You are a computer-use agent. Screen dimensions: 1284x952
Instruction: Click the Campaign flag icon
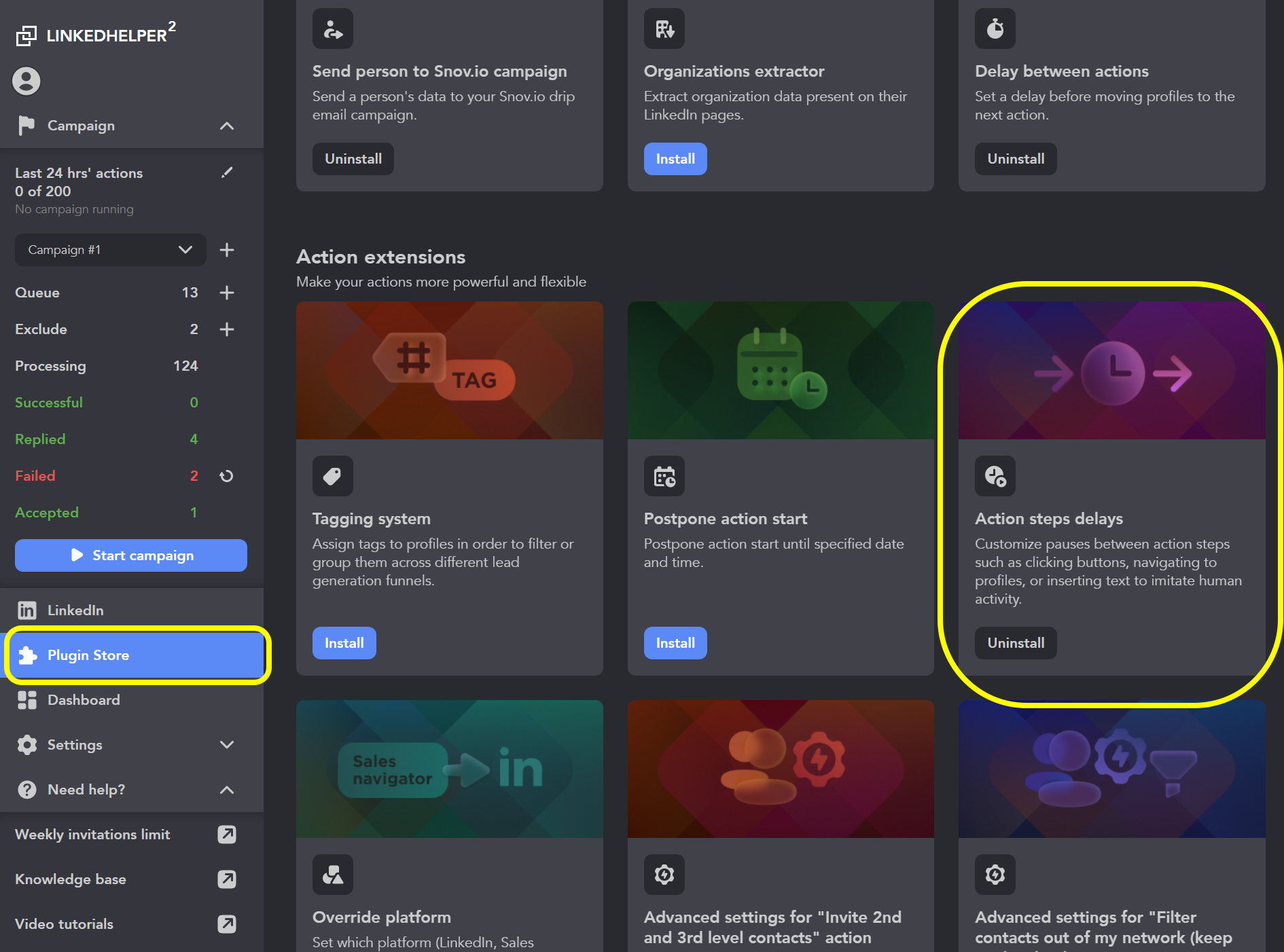(x=26, y=126)
